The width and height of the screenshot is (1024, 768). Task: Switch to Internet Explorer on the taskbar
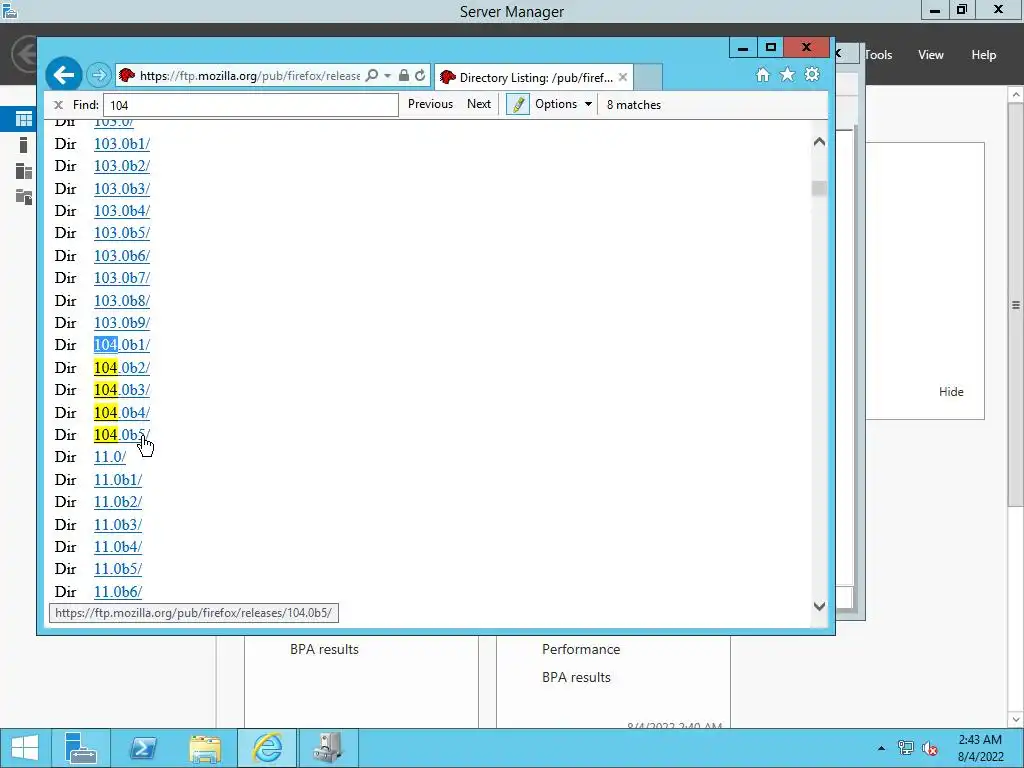point(267,748)
